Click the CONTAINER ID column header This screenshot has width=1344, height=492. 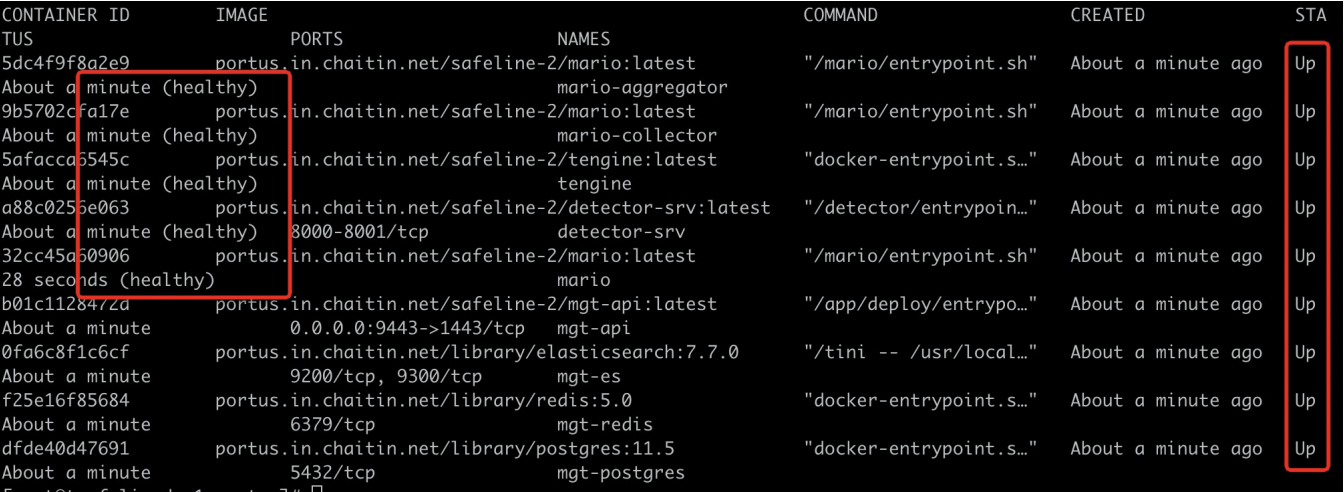pyautogui.click(x=65, y=15)
